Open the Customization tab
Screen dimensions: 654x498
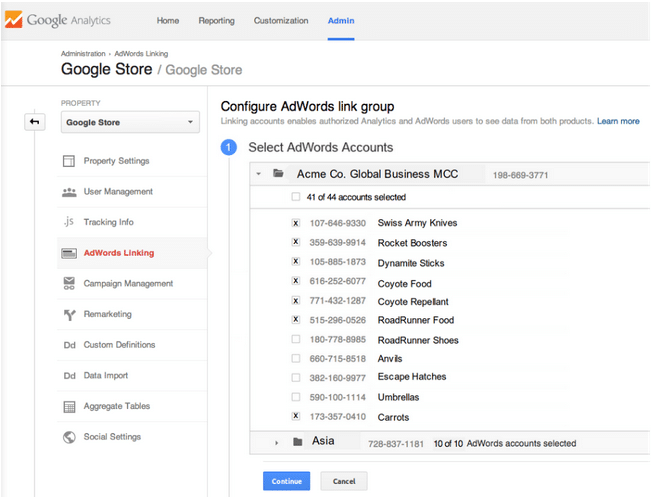point(281,20)
